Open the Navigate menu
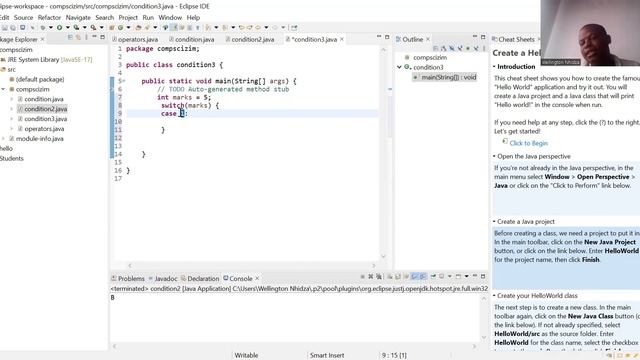640x360 pixels. 78,18
